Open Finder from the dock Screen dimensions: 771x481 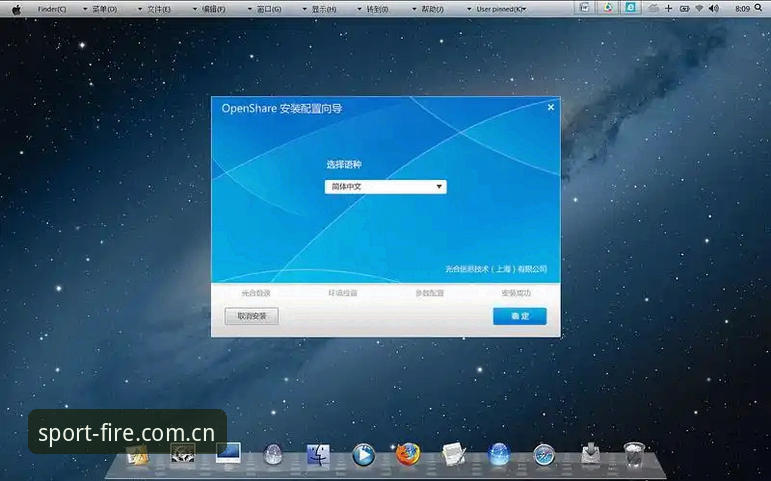point(318,454)
